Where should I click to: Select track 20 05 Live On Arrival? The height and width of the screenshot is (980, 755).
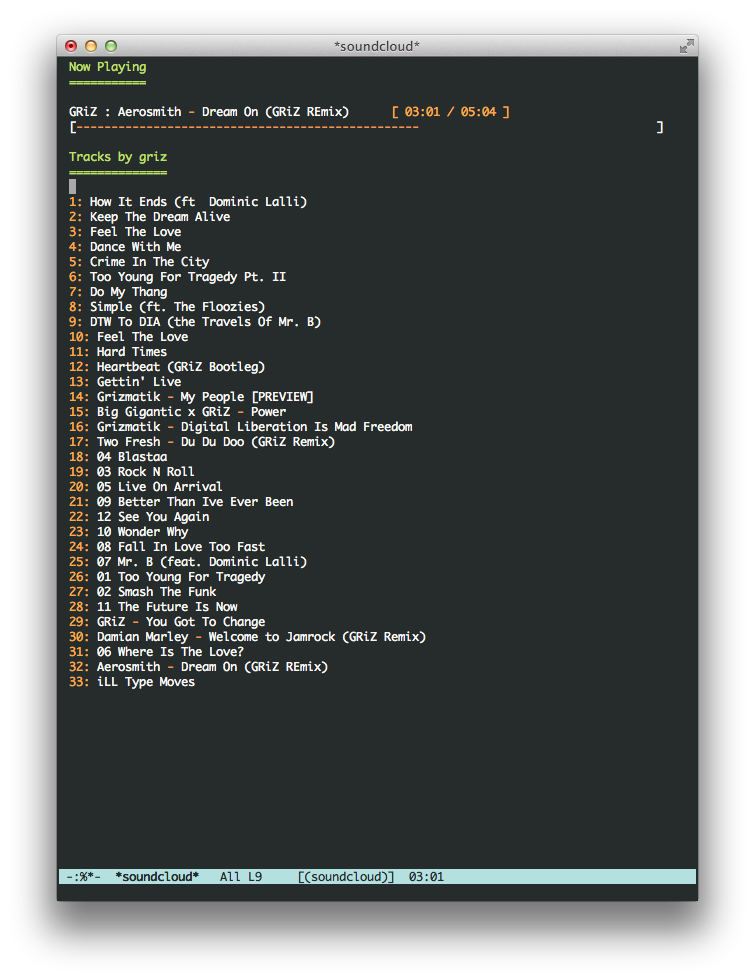pos(146,487)
